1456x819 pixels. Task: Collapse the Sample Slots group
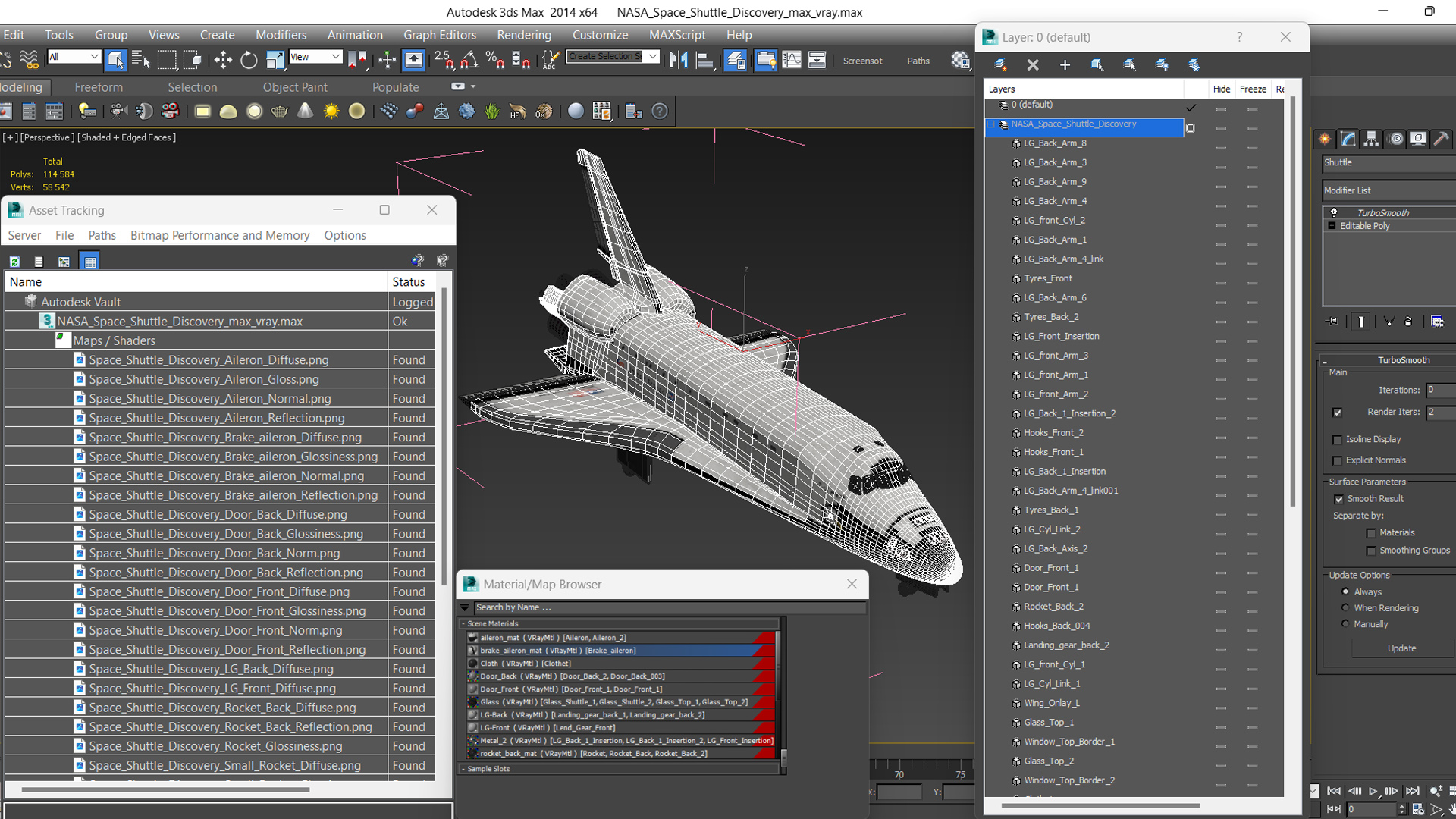point(463,769)
